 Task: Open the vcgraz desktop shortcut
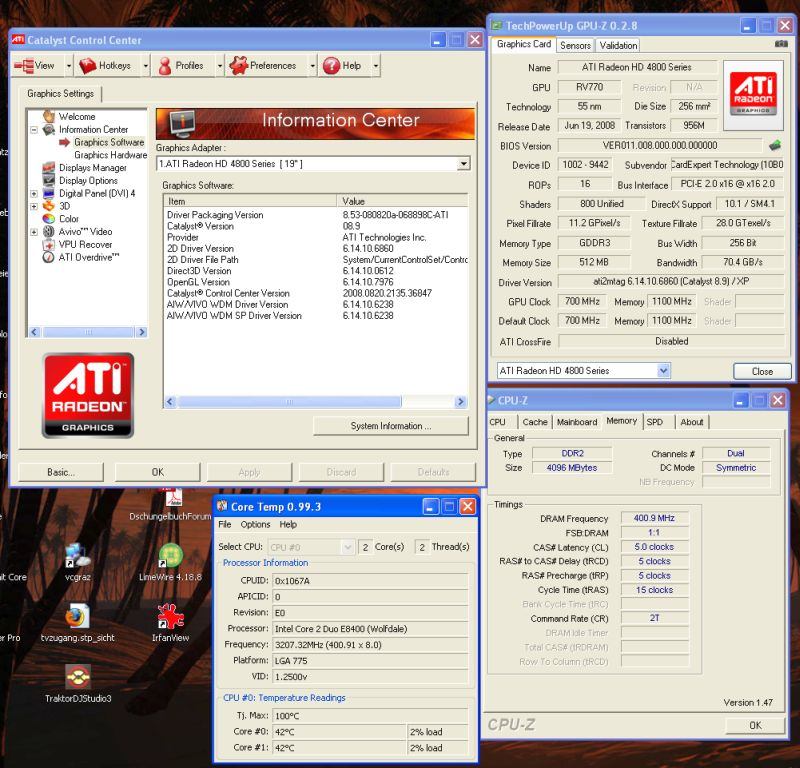pyautogui.click(x=78, y=563)
